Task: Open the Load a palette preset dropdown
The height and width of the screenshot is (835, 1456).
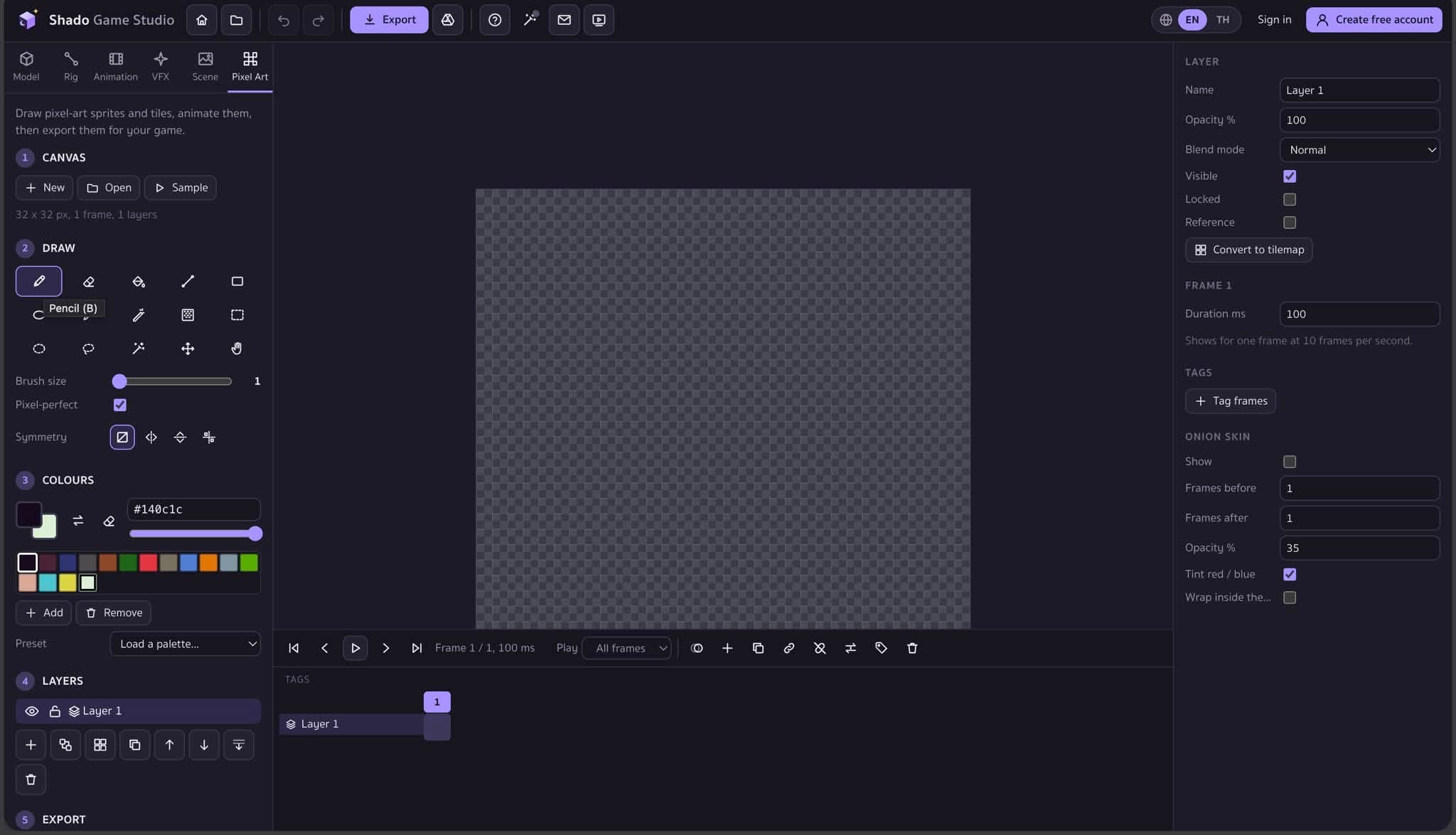Action: (185, 644)
